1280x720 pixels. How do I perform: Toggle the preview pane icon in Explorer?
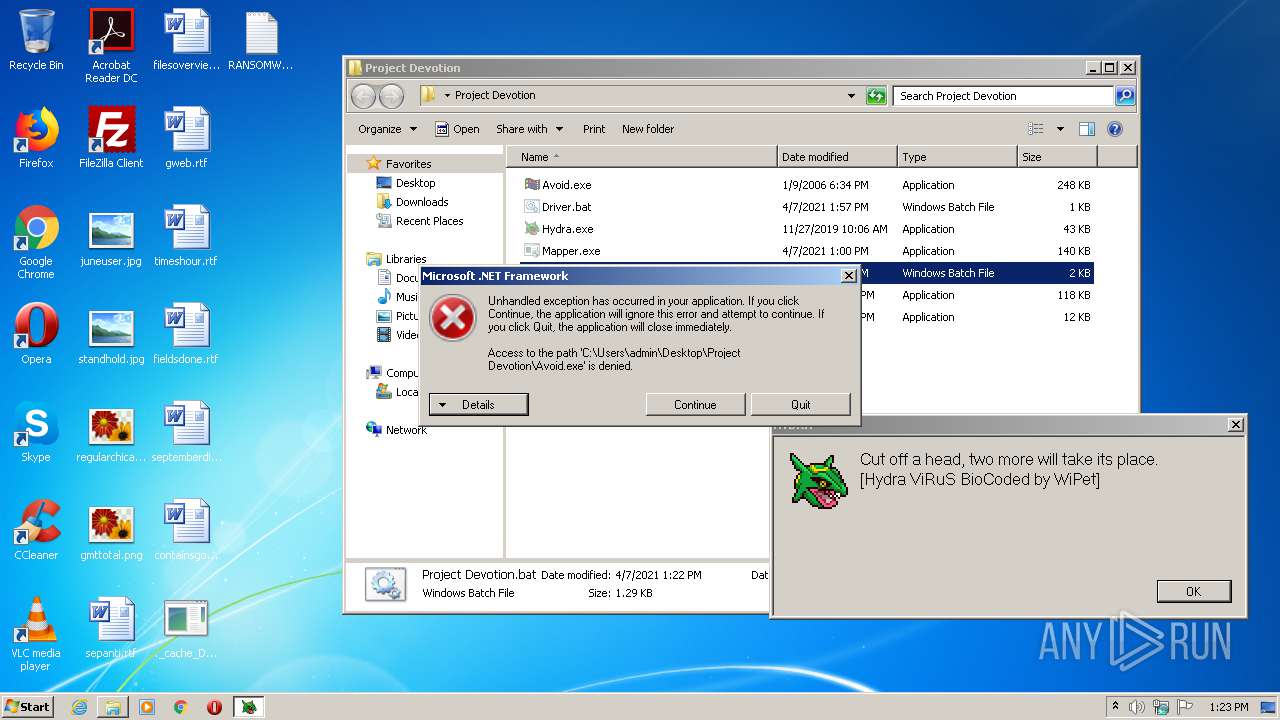(x=1087, y=129)
